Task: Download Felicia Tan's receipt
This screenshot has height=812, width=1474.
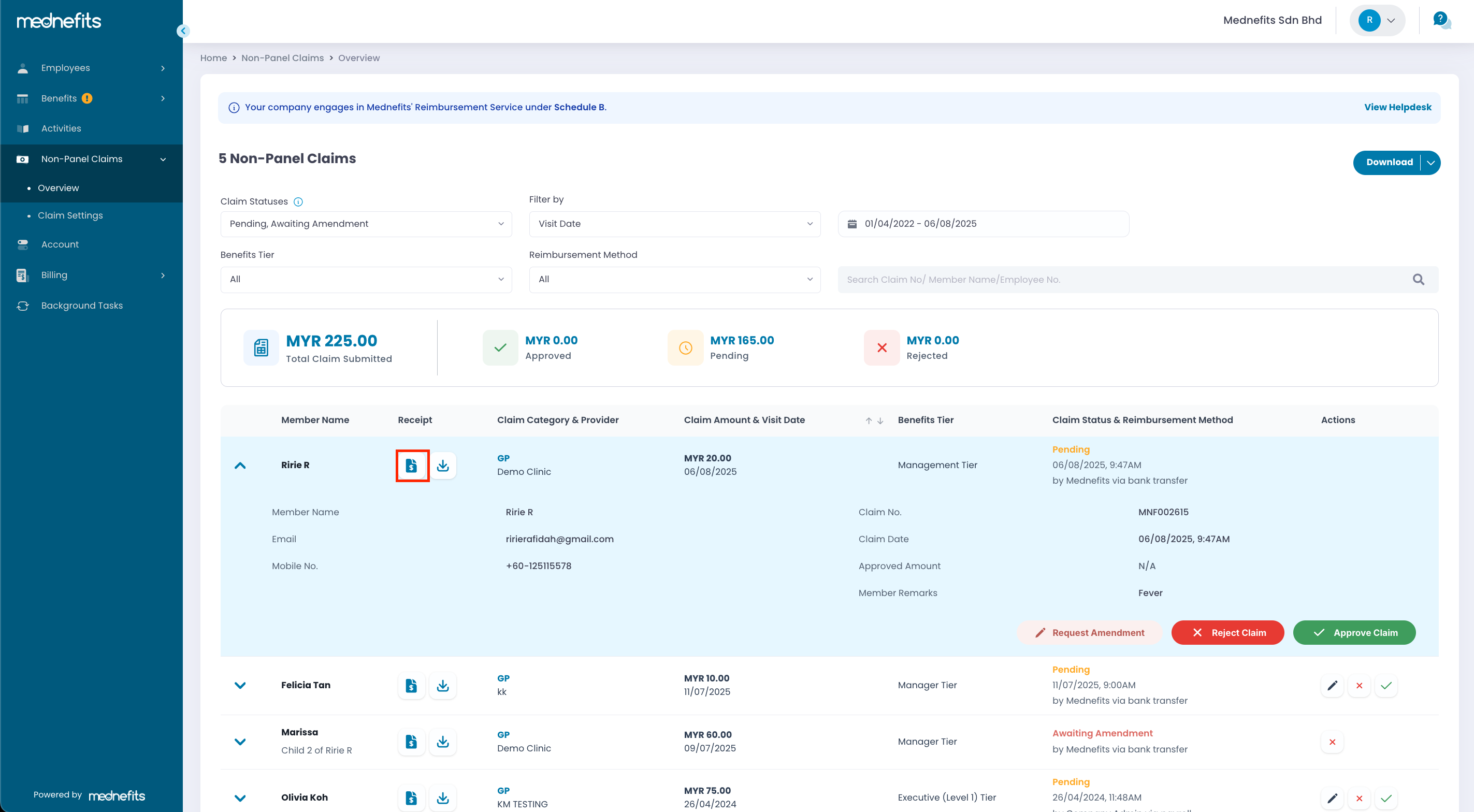Action: (x=443, y=685)
